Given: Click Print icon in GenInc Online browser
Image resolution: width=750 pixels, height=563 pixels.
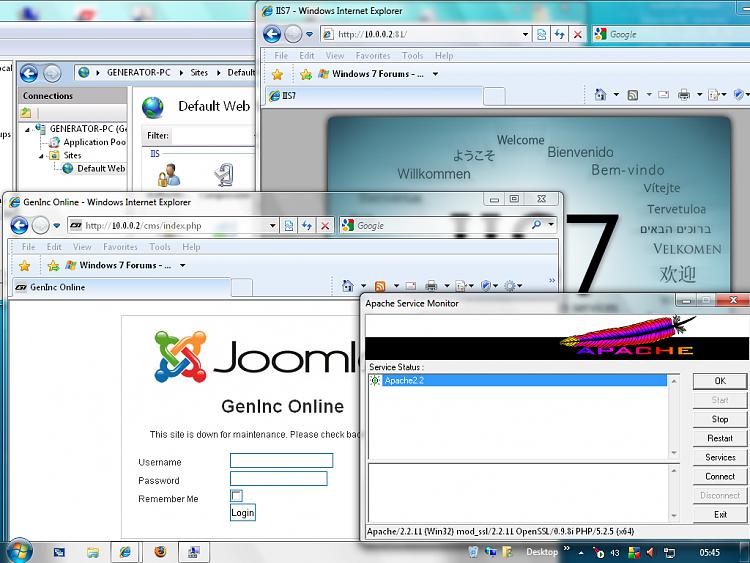Looking at the screenshot, I should pos(431,286).
